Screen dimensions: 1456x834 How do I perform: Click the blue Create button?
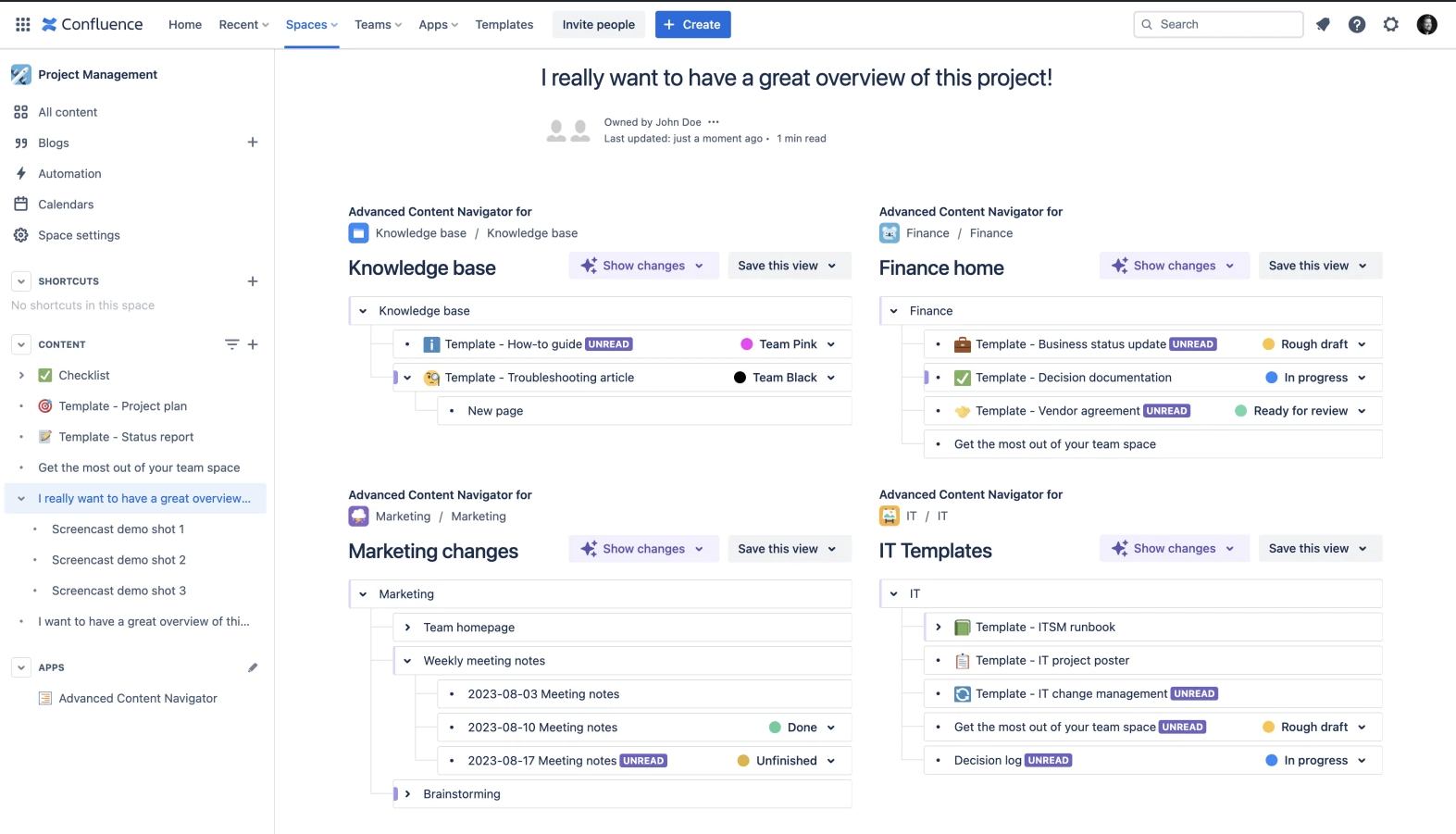pyautogui.click(x=693, y=25)
